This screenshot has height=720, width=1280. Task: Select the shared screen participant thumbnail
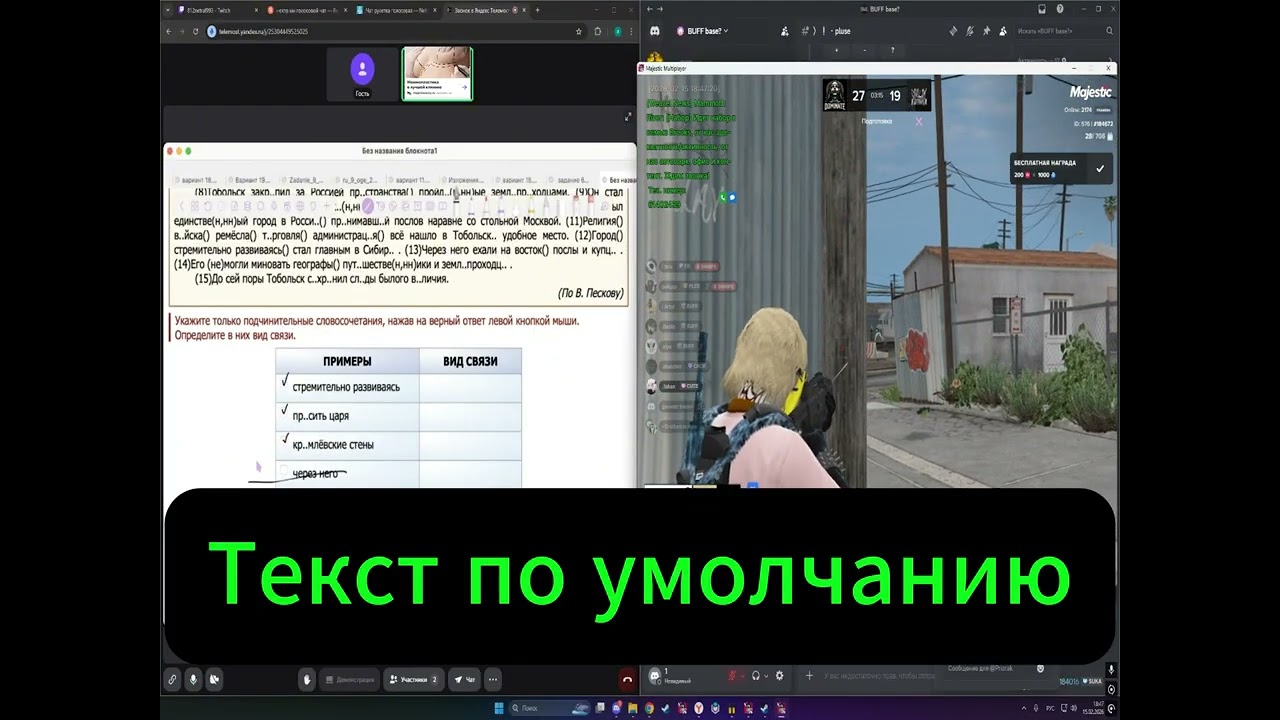tap(437, 74)
